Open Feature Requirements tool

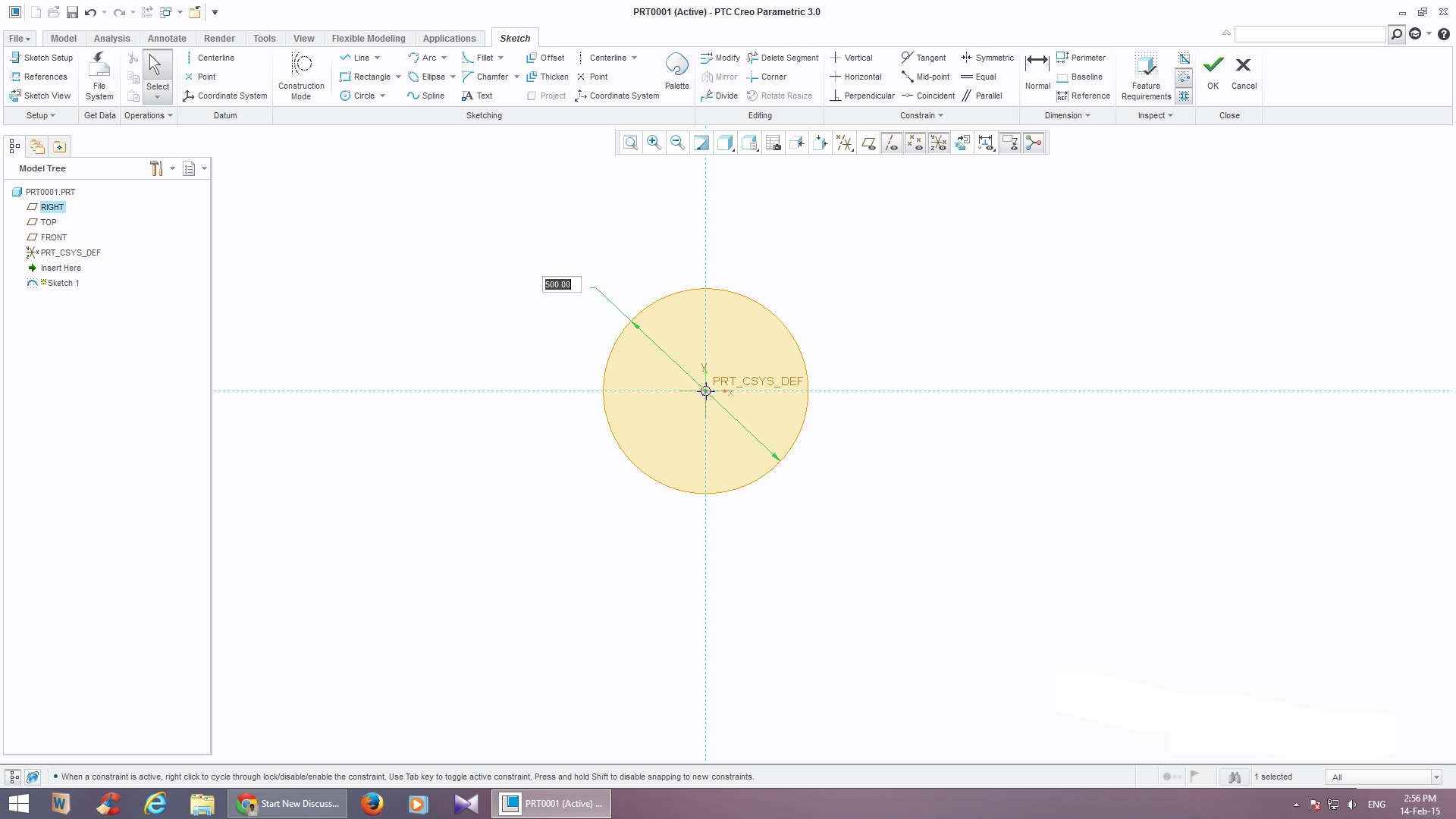(x=1146, y=67)
